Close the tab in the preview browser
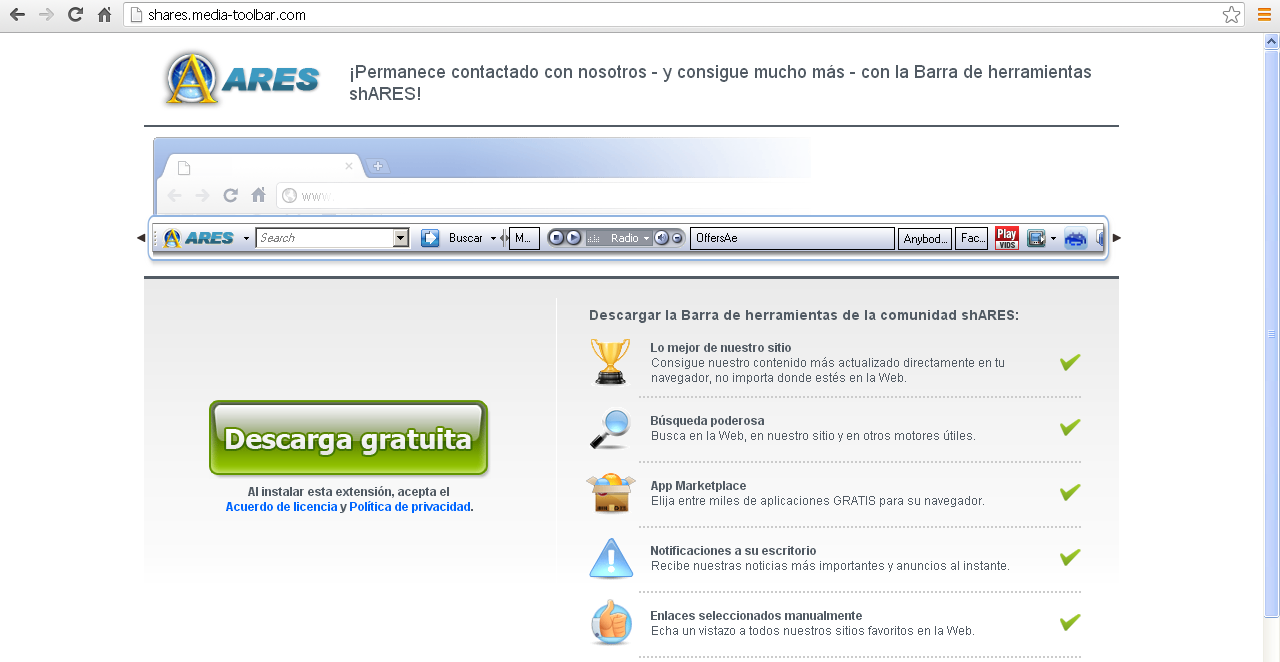Image resolution: width=1280 pixels, height=662 pixels. tap(349, 166)
